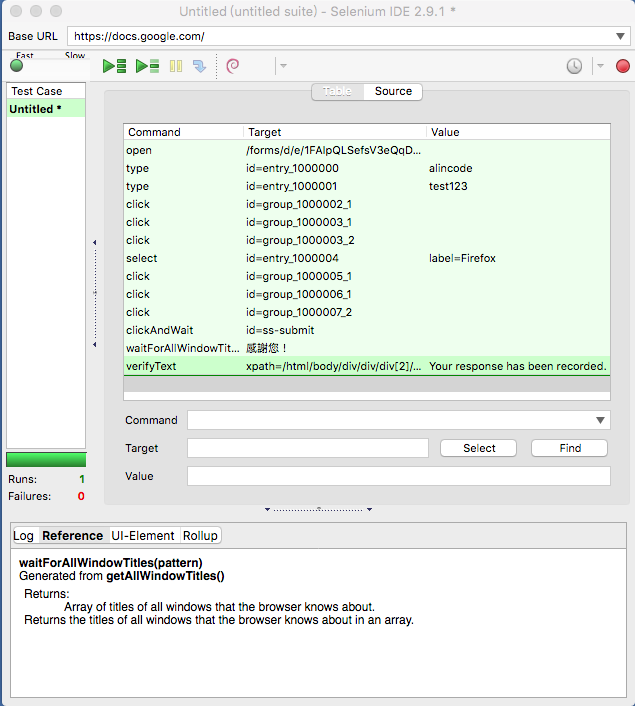Toggle the red record button
Viewport: 635px width, 706px height.
623,66
